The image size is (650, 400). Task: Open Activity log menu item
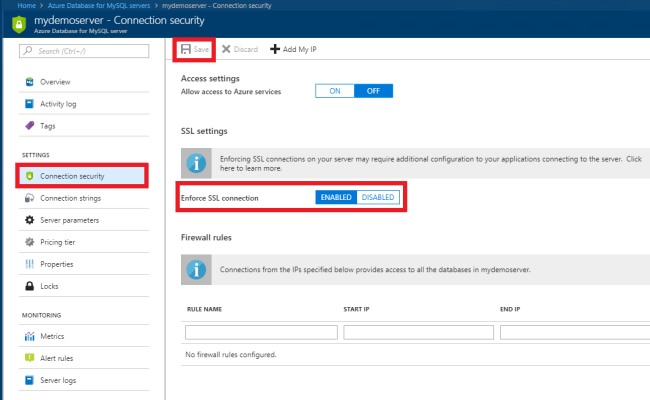click(84, 104)
